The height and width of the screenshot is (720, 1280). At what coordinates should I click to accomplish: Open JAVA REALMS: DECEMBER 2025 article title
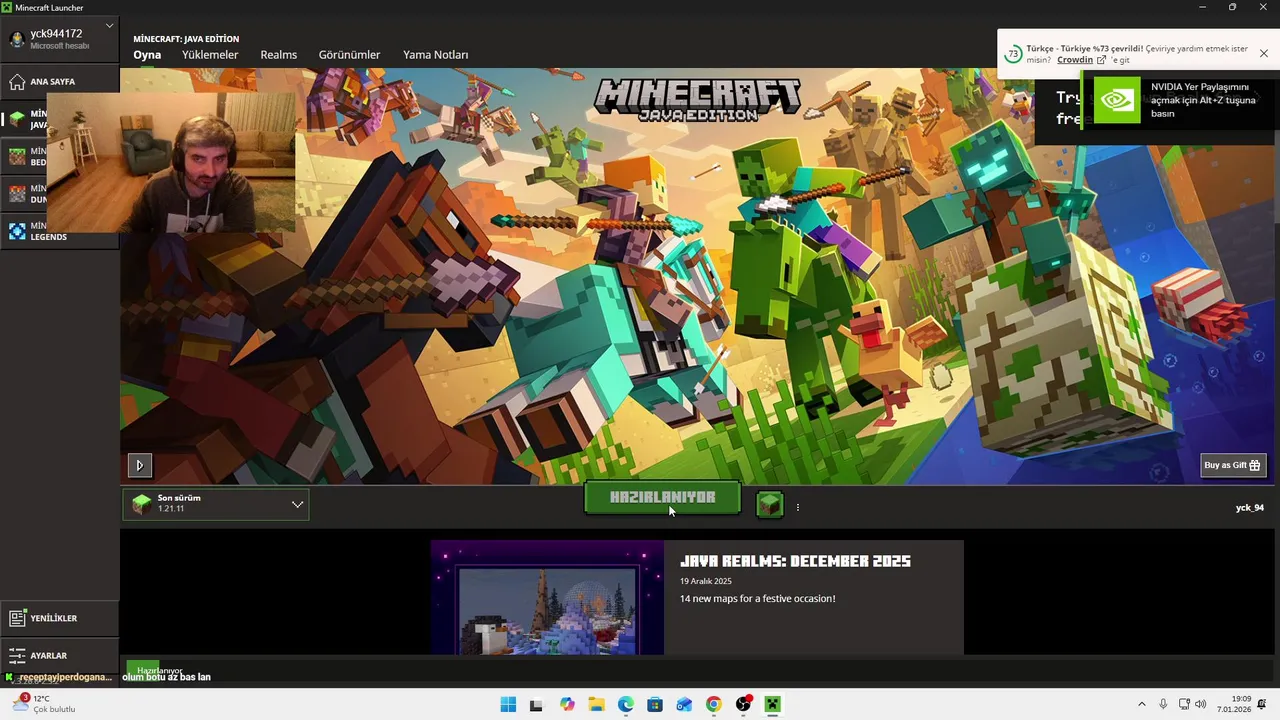point(795,562)
